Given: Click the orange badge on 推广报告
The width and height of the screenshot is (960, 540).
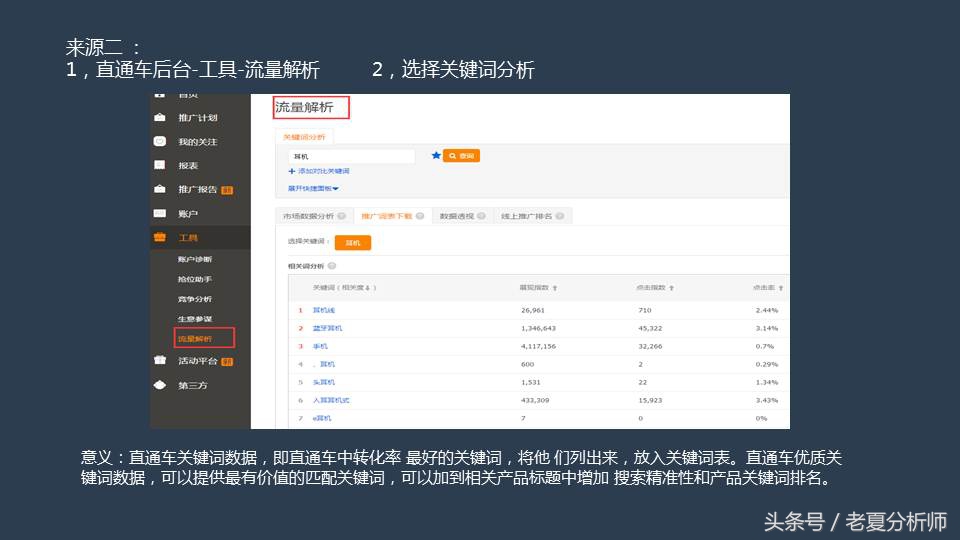Looking at the screenshot, I should 227,190.
